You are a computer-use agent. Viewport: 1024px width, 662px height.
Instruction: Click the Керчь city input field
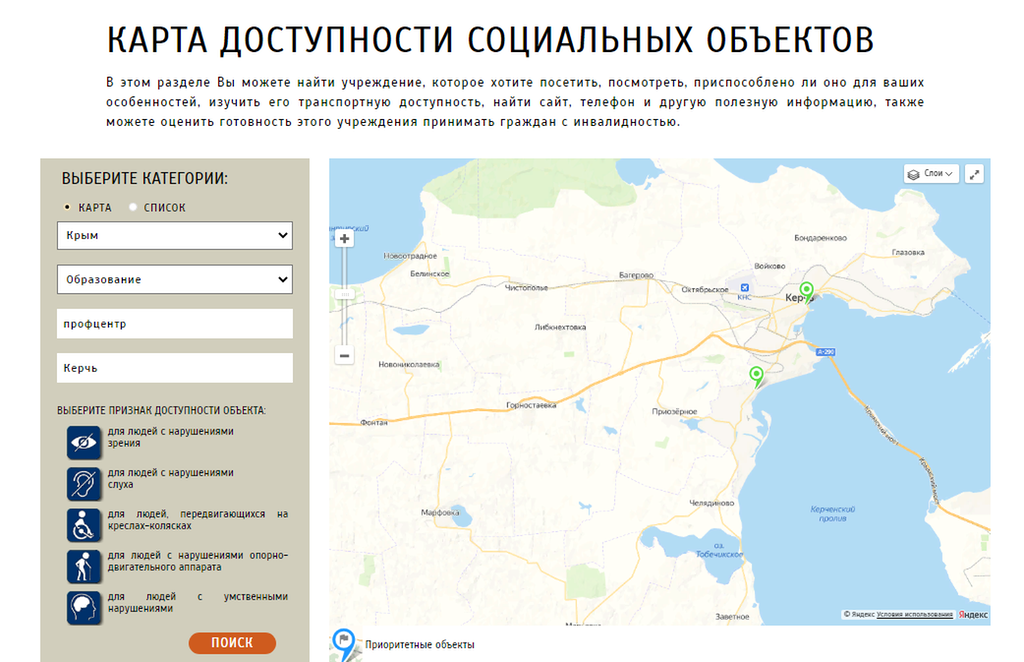175,368
